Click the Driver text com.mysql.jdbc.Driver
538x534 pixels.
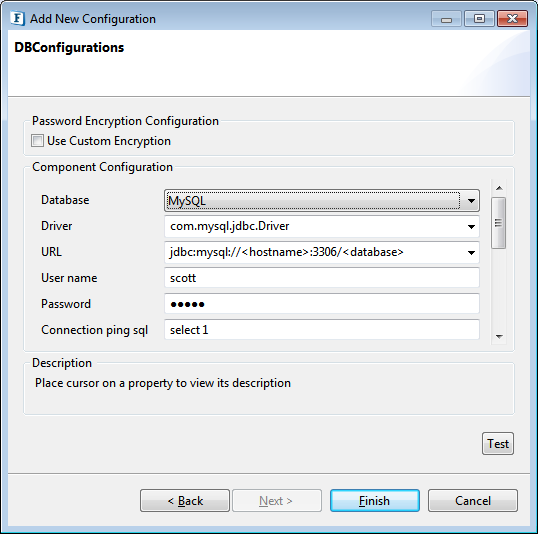pyautogui.click(x=230, y=226)
